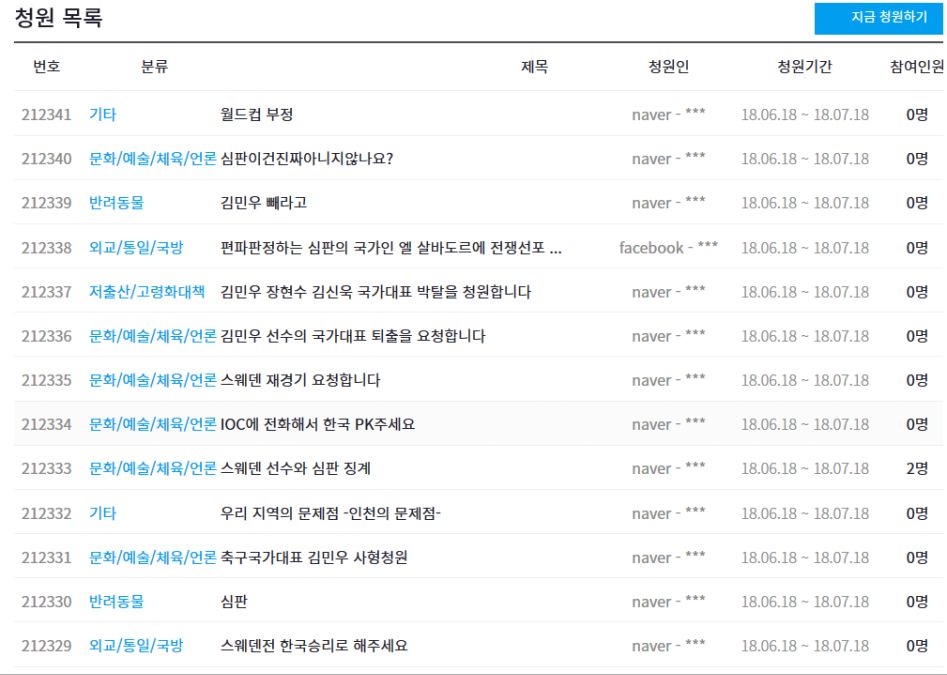Click the petition number 212333
Image resolution: width=947 pixels, height=675 pixels.
click(46, 468)
